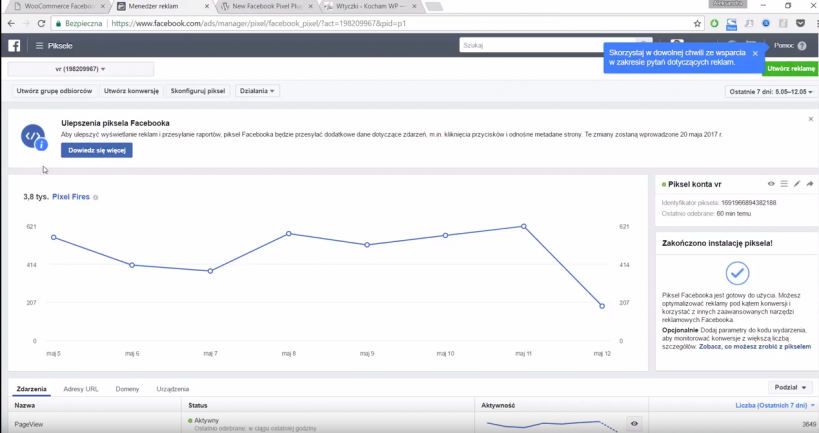Click the pixel code info icon
Image resolution: width=819 pixels, height=433 pixels.
[34, 137]
